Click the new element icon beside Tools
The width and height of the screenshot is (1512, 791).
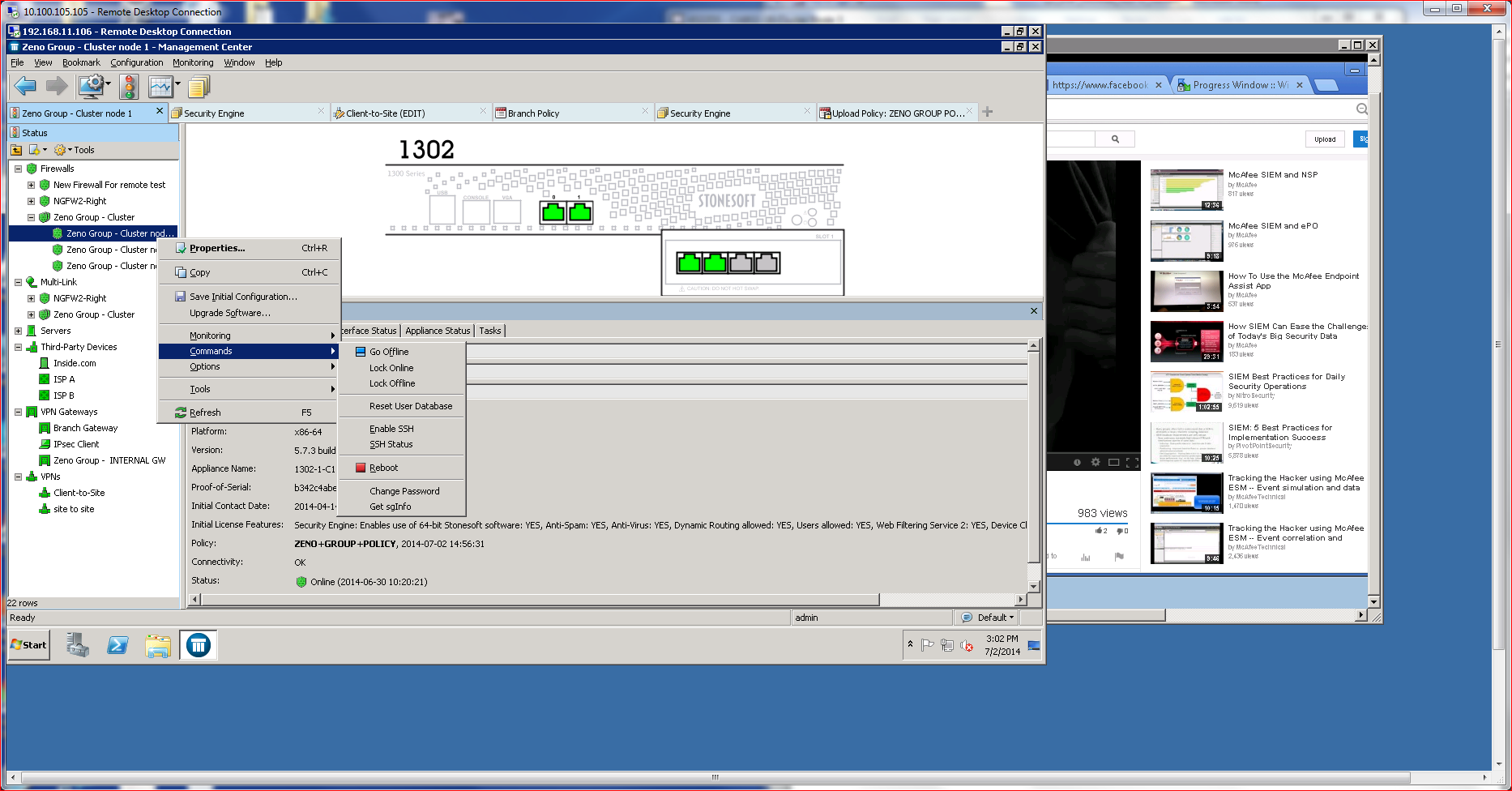(x=34, y=150)
